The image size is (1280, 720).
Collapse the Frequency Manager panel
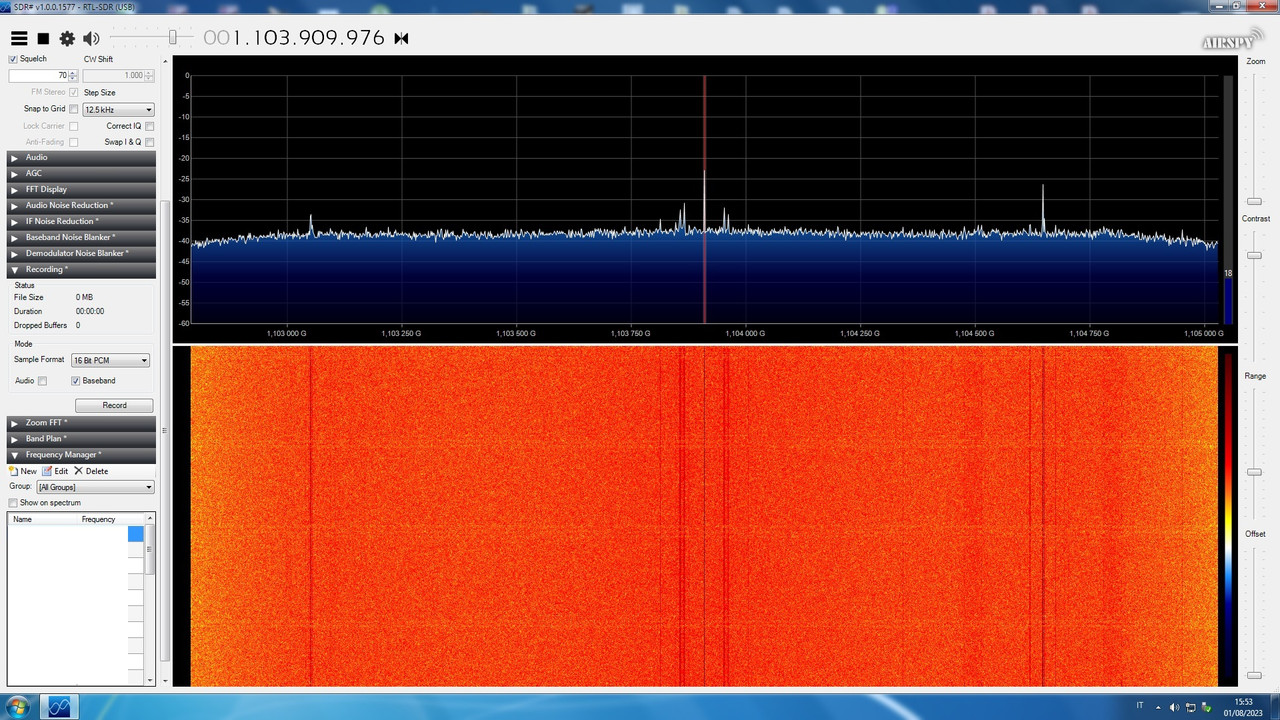click(81, 454)
